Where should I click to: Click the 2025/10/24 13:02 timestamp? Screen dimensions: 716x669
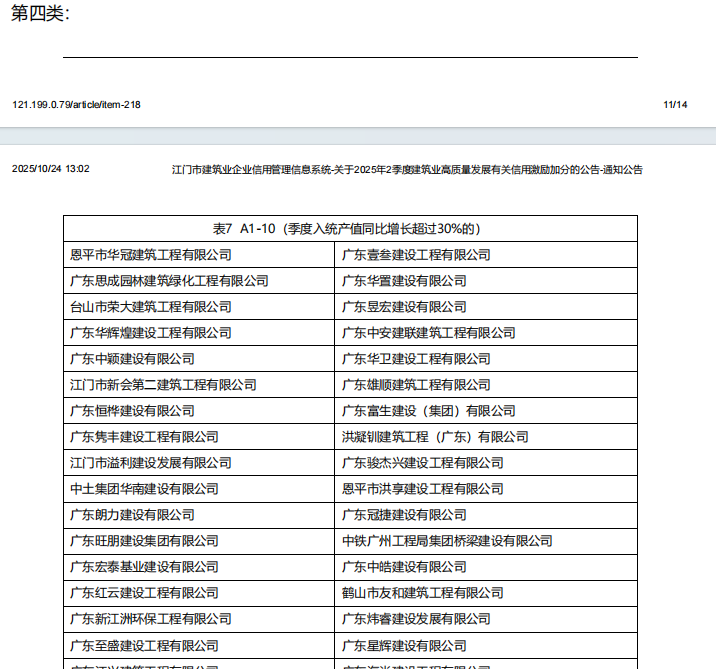(x=50, y=169)
